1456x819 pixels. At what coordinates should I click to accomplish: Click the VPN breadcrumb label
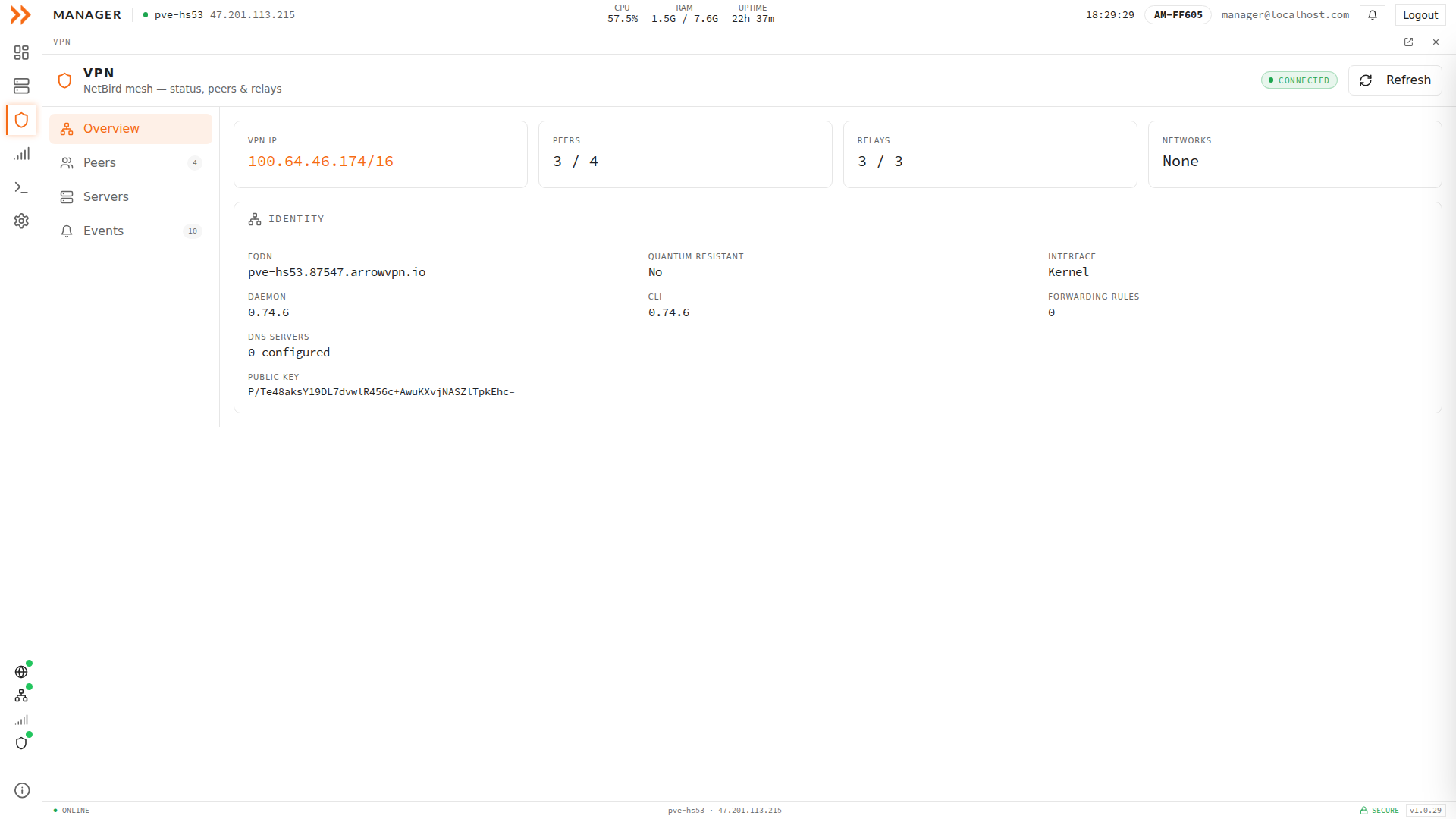[x=61, y=42]
